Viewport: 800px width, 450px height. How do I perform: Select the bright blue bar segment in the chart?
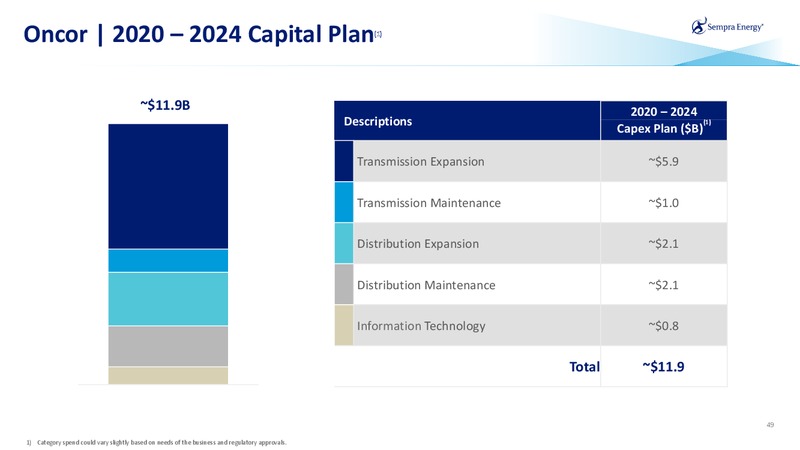coord(168,261)
